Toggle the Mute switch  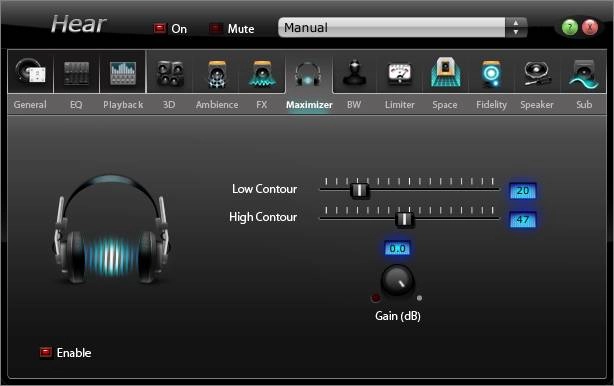[x=215, y=28]
